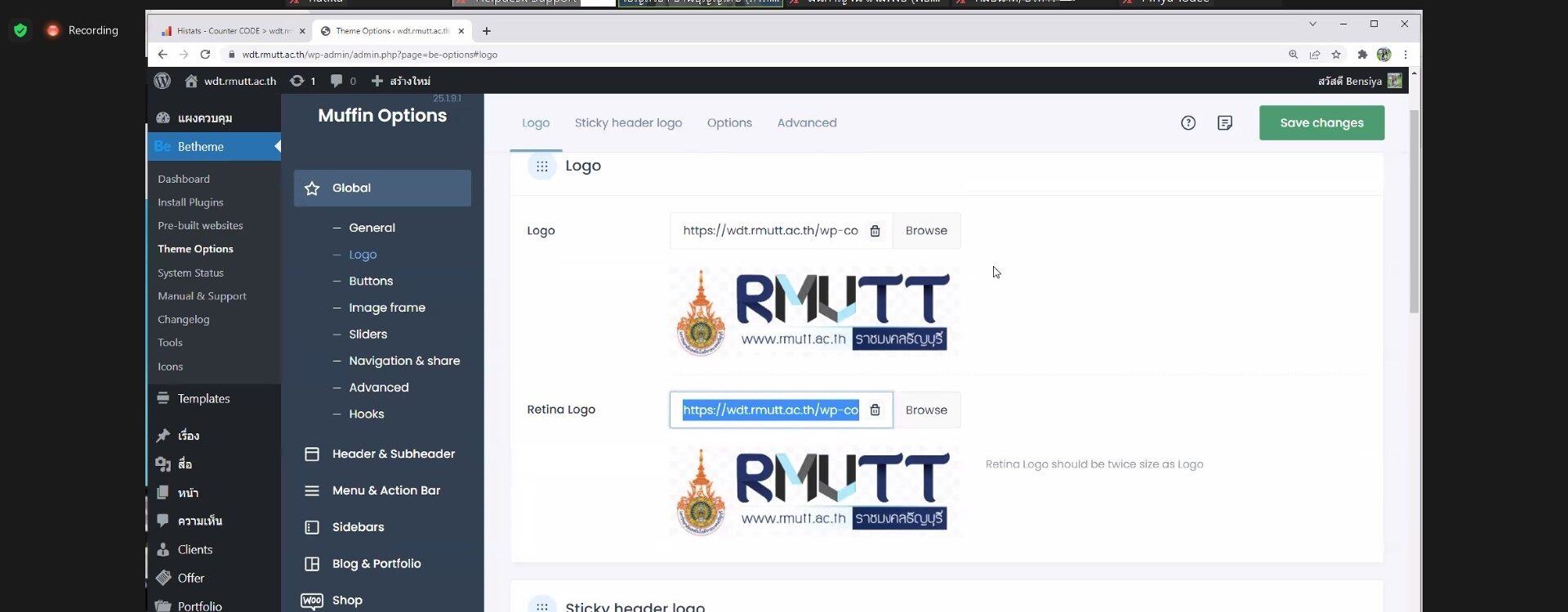Screen dimensions: 1568x612
Task: Open Changelog link
Action: 184,320
